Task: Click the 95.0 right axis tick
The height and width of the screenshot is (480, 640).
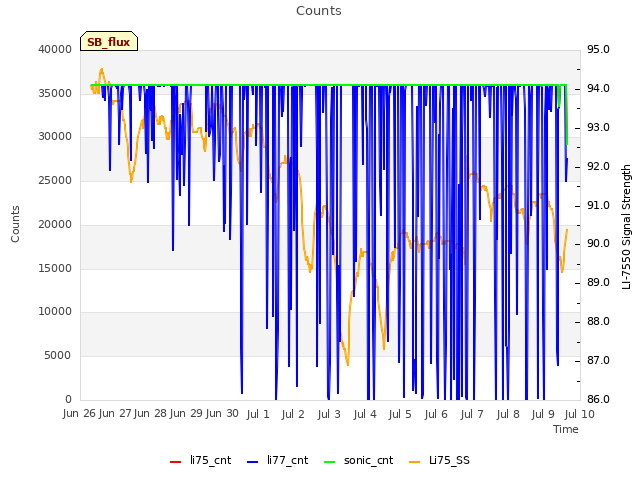Action: pyautogui.click(x=598, y=49)
